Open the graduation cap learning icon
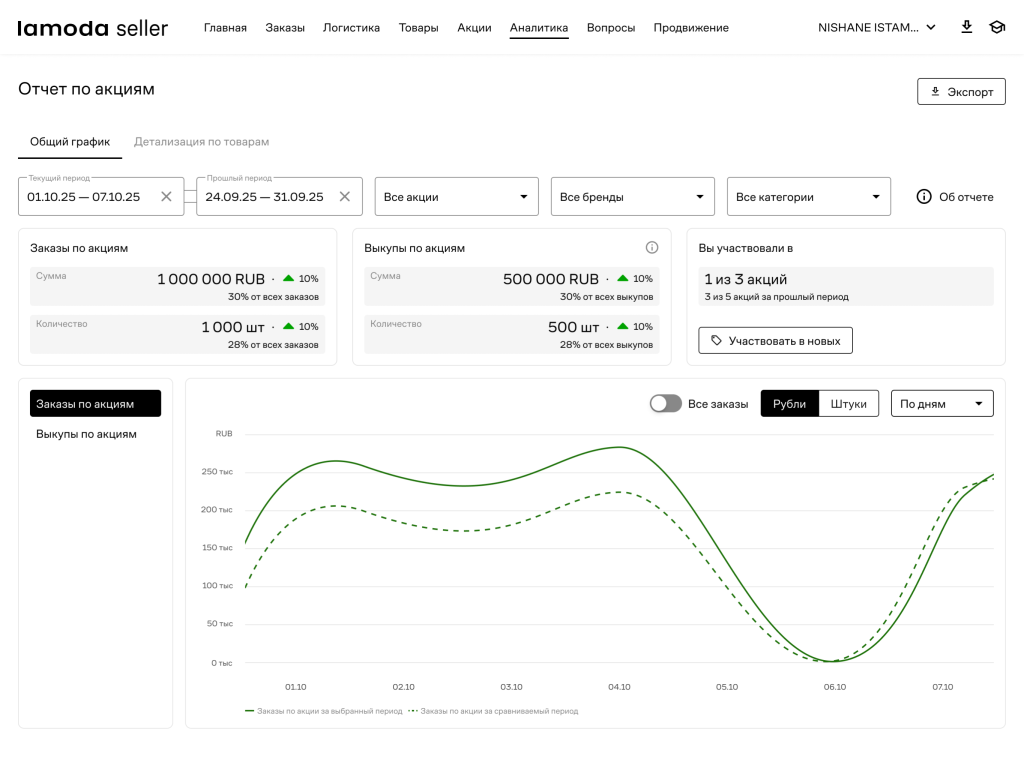The width and height of the screenshot is (1024, 768). pos(996,27)
